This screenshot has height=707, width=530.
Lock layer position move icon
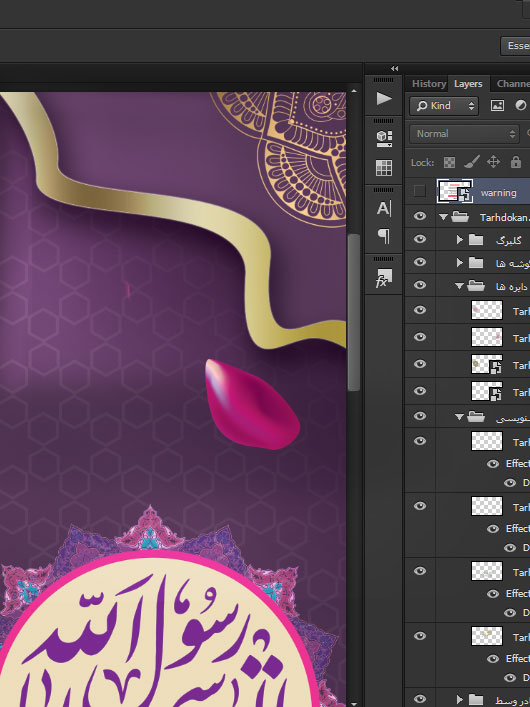pos(493,161)
